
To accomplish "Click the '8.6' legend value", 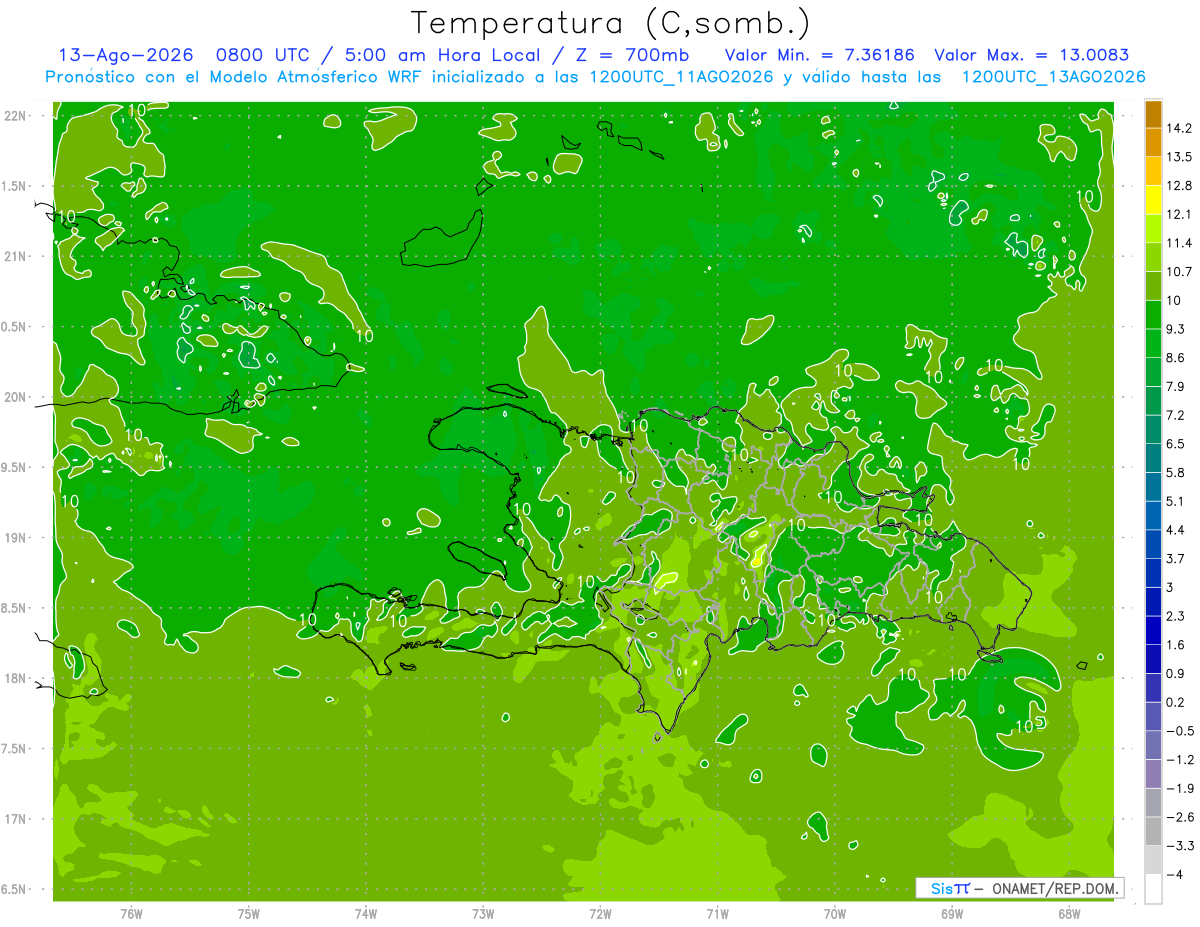I will click(x=1176, y=358).
